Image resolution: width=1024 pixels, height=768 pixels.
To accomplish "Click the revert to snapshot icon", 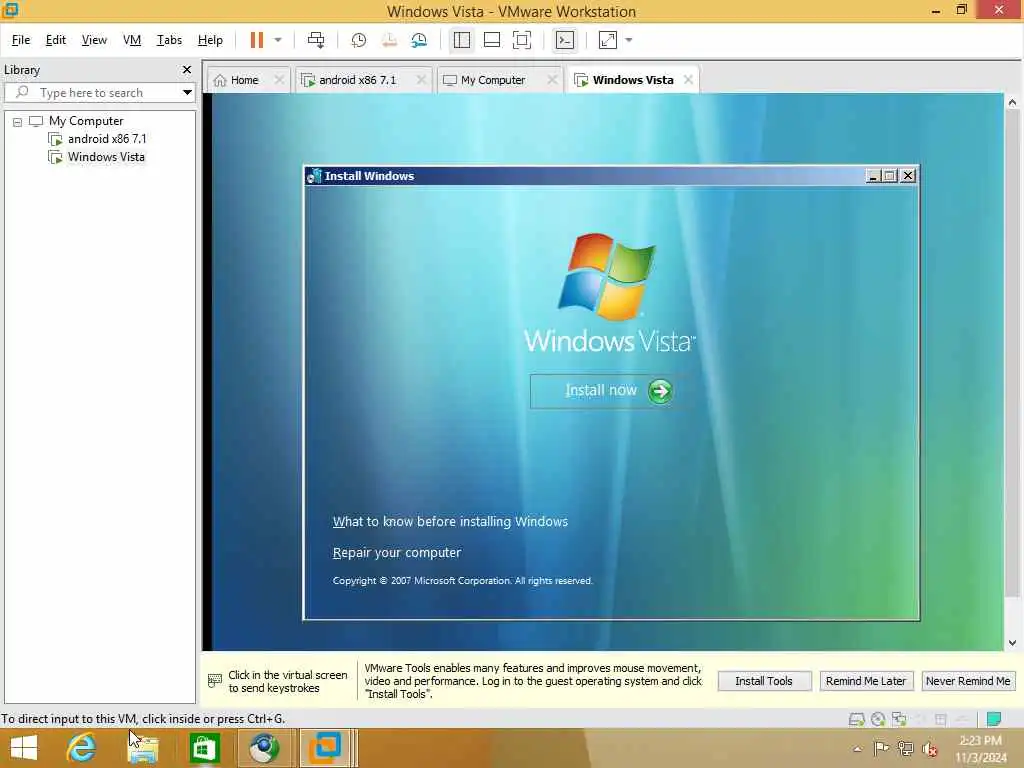I will click(x=389, y=40).
